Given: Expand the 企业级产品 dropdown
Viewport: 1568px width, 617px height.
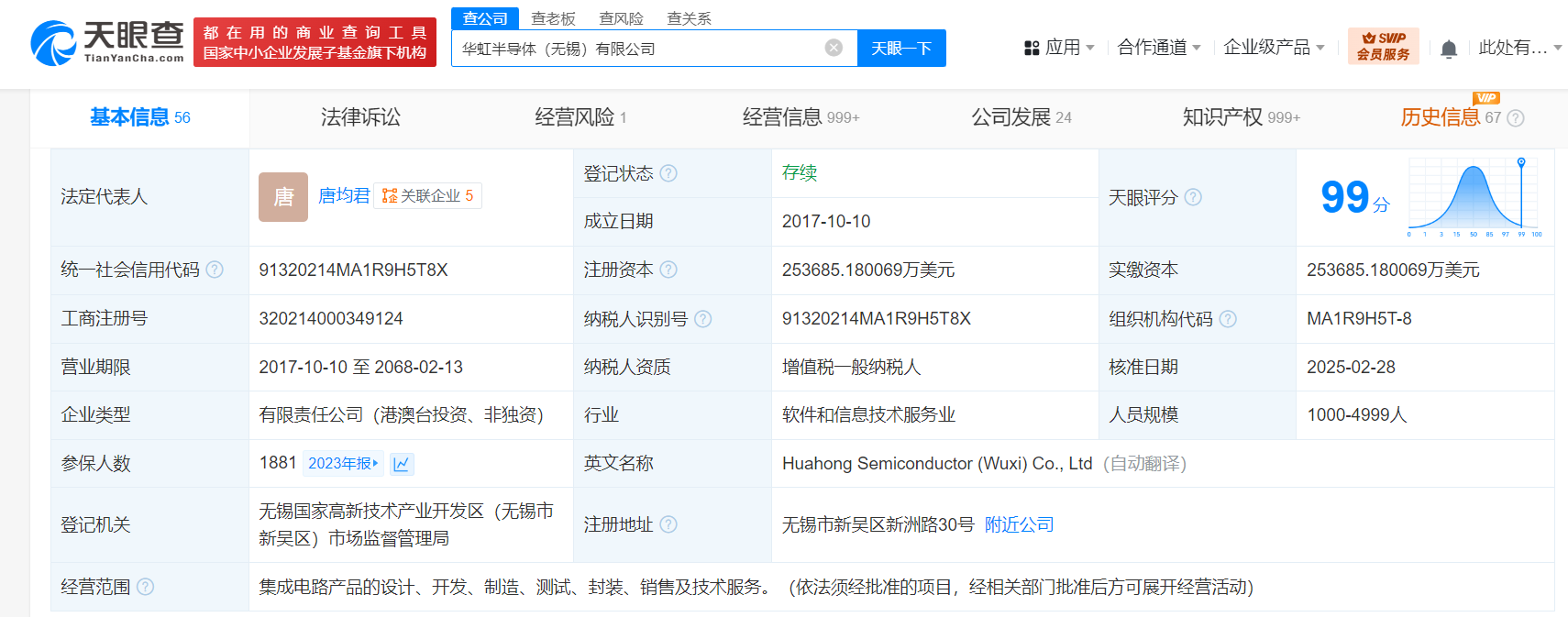Looking at the screenshot, I should click(x=1274, y=48).
